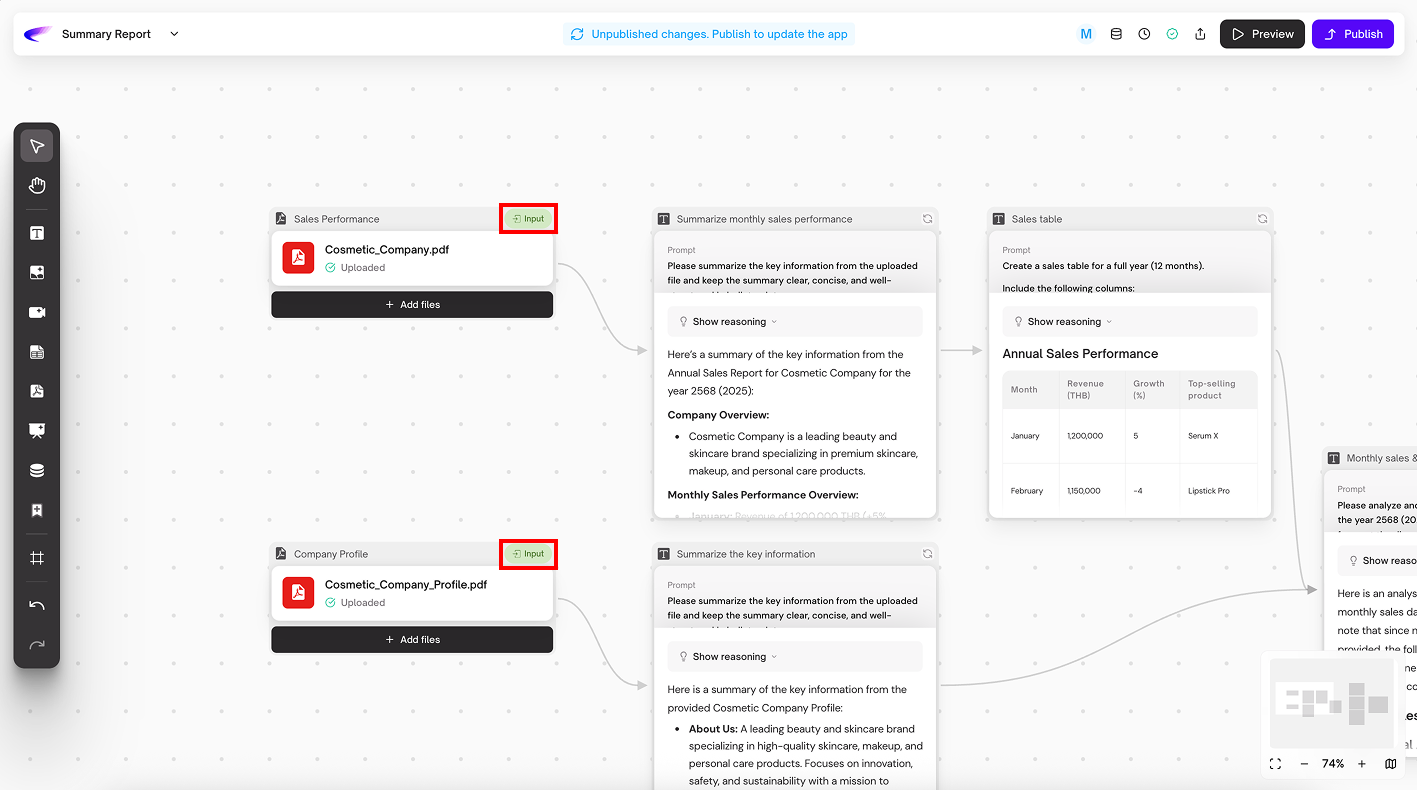Add files to the Sales Performance node
This screenshot has width=1417, height=790.
tap(412, 305)
